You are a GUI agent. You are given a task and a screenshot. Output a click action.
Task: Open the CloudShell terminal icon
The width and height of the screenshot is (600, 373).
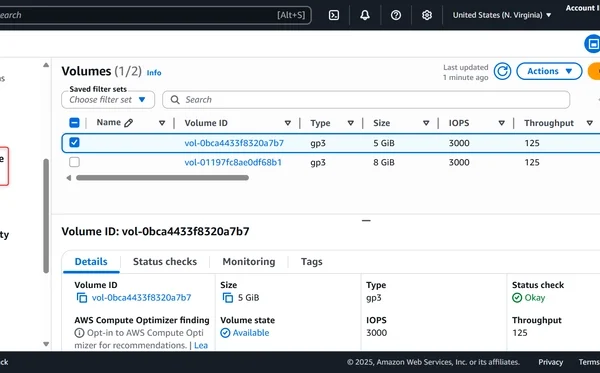point(334,15)
